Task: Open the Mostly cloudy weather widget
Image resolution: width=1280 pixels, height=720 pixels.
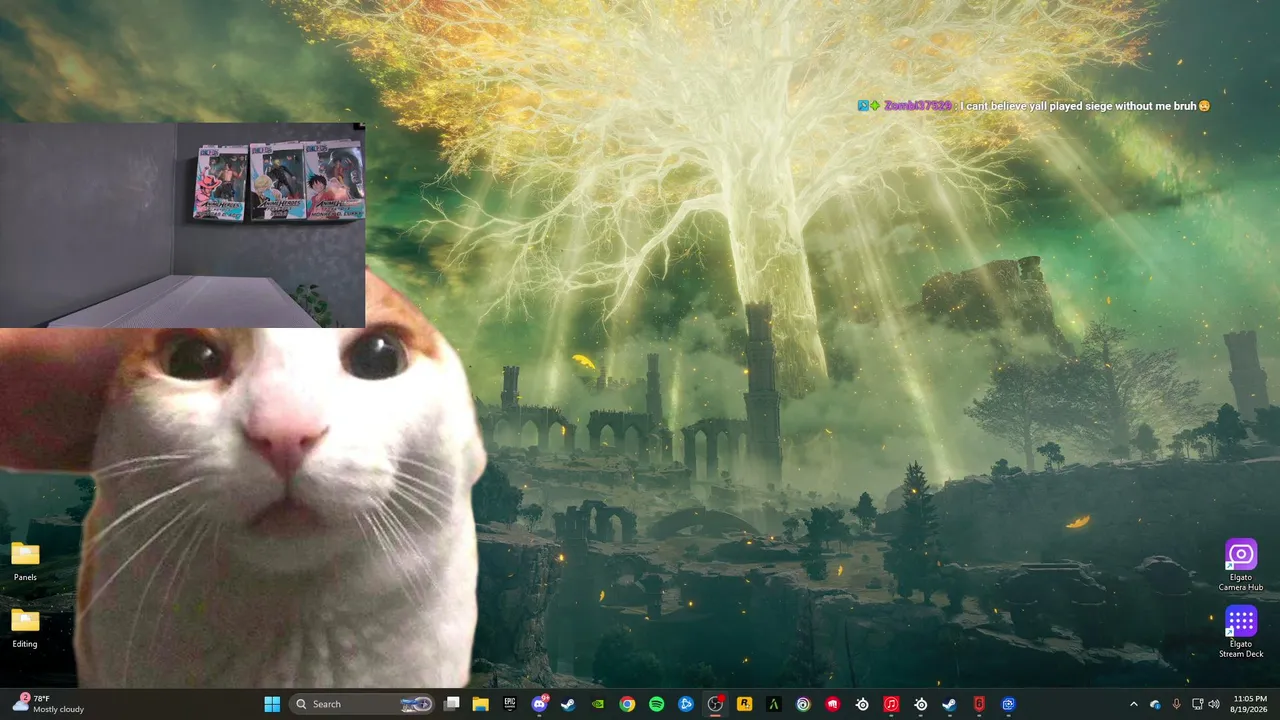Action: pyautogui.click(x=48, y=704)
